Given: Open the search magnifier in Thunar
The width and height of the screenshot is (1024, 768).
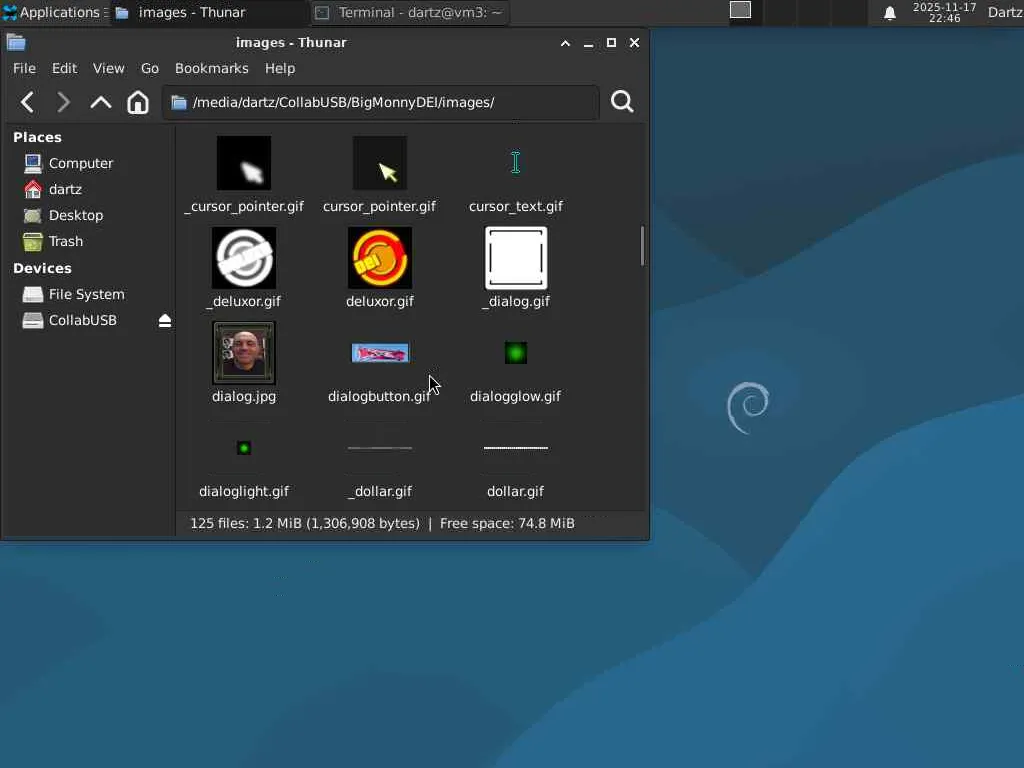Looking at the screenshot, I should [622, 102].
